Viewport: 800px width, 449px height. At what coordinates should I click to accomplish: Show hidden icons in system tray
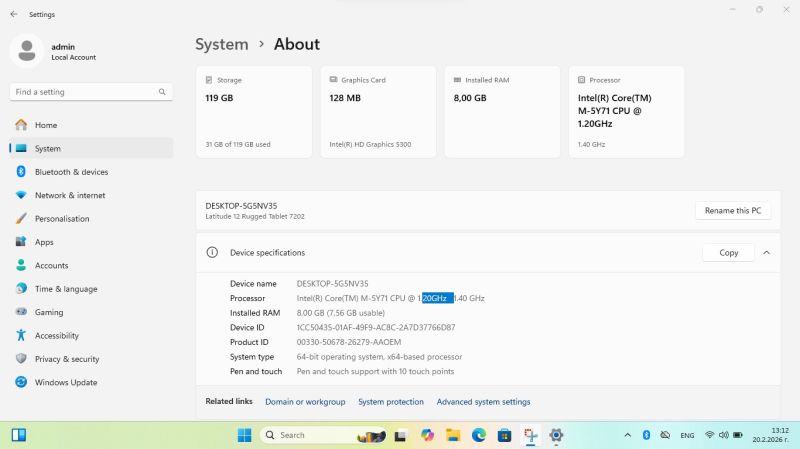[x=627, y=435]
